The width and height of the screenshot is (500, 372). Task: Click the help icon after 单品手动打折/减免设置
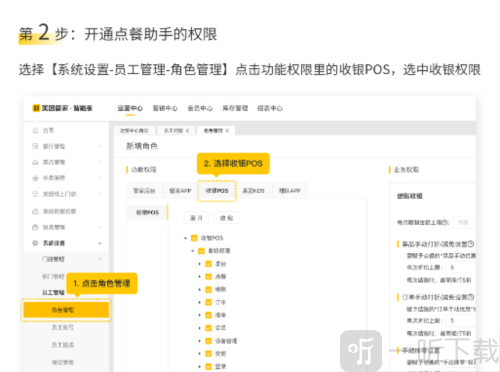[471, 244]
